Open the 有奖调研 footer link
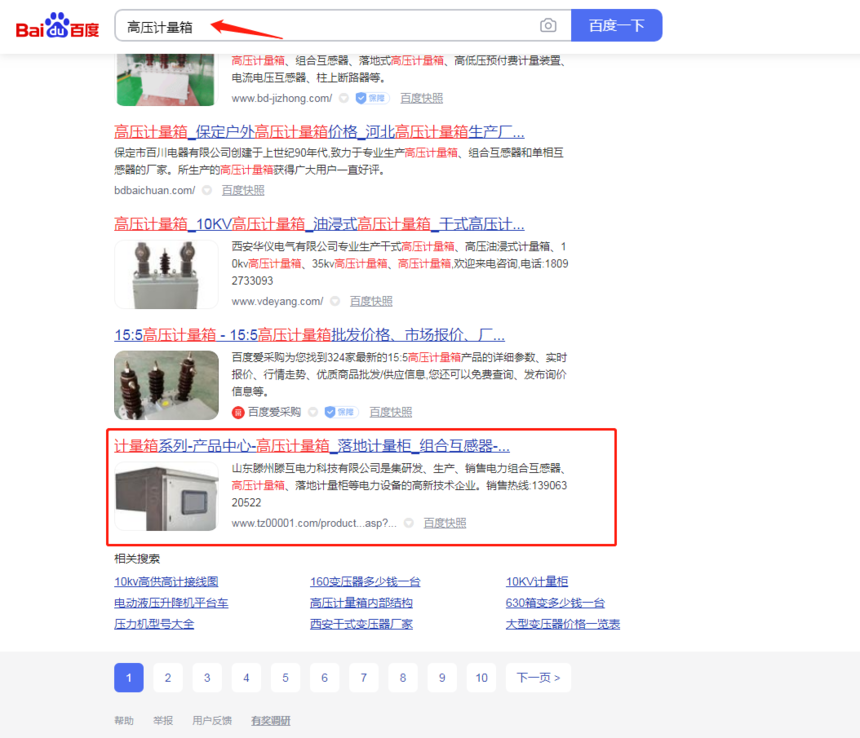This screenshot has width=860, height=738. pos(271,720)
